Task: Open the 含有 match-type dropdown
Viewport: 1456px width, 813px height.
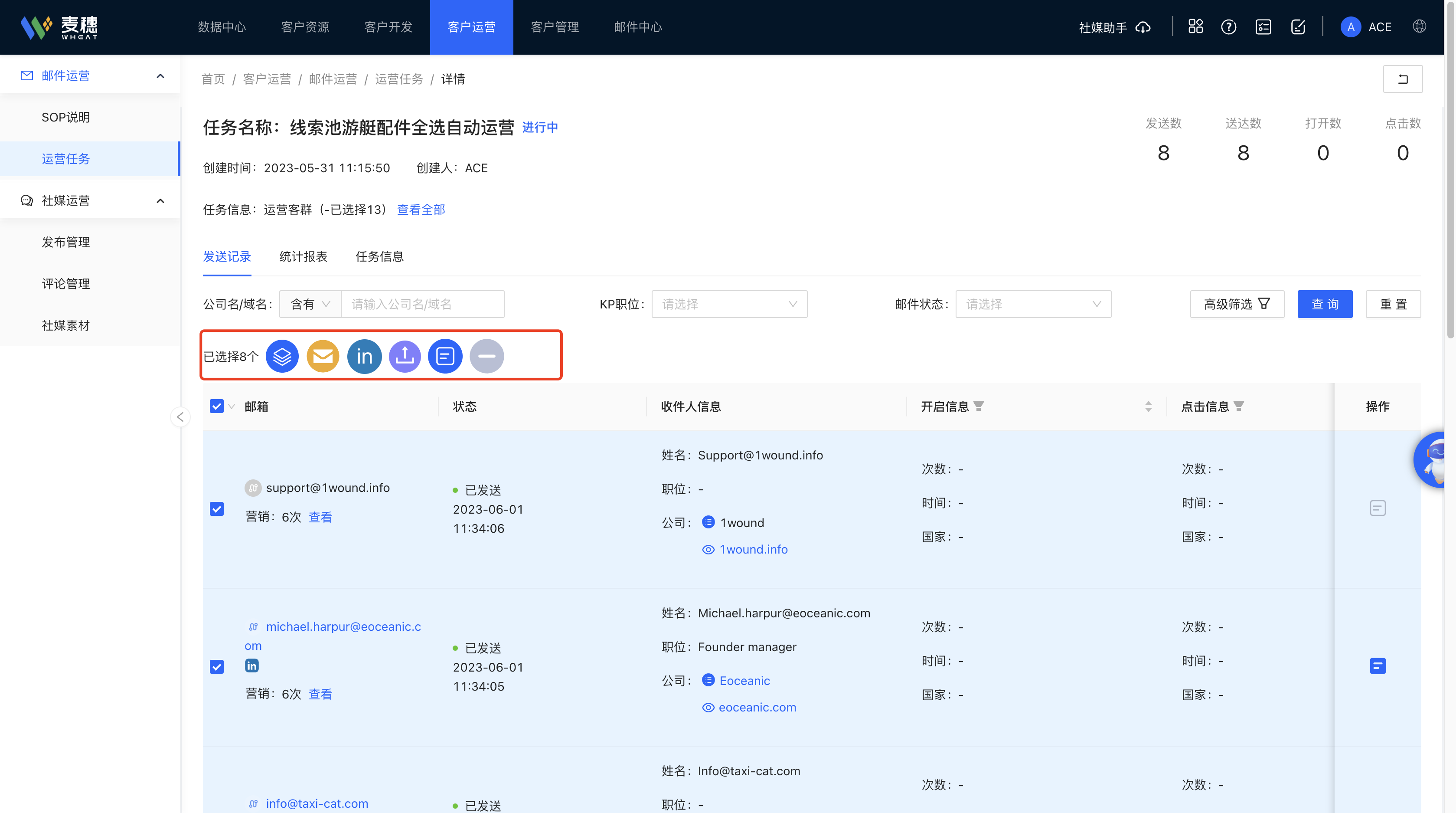Action: [x=310, y=304]
